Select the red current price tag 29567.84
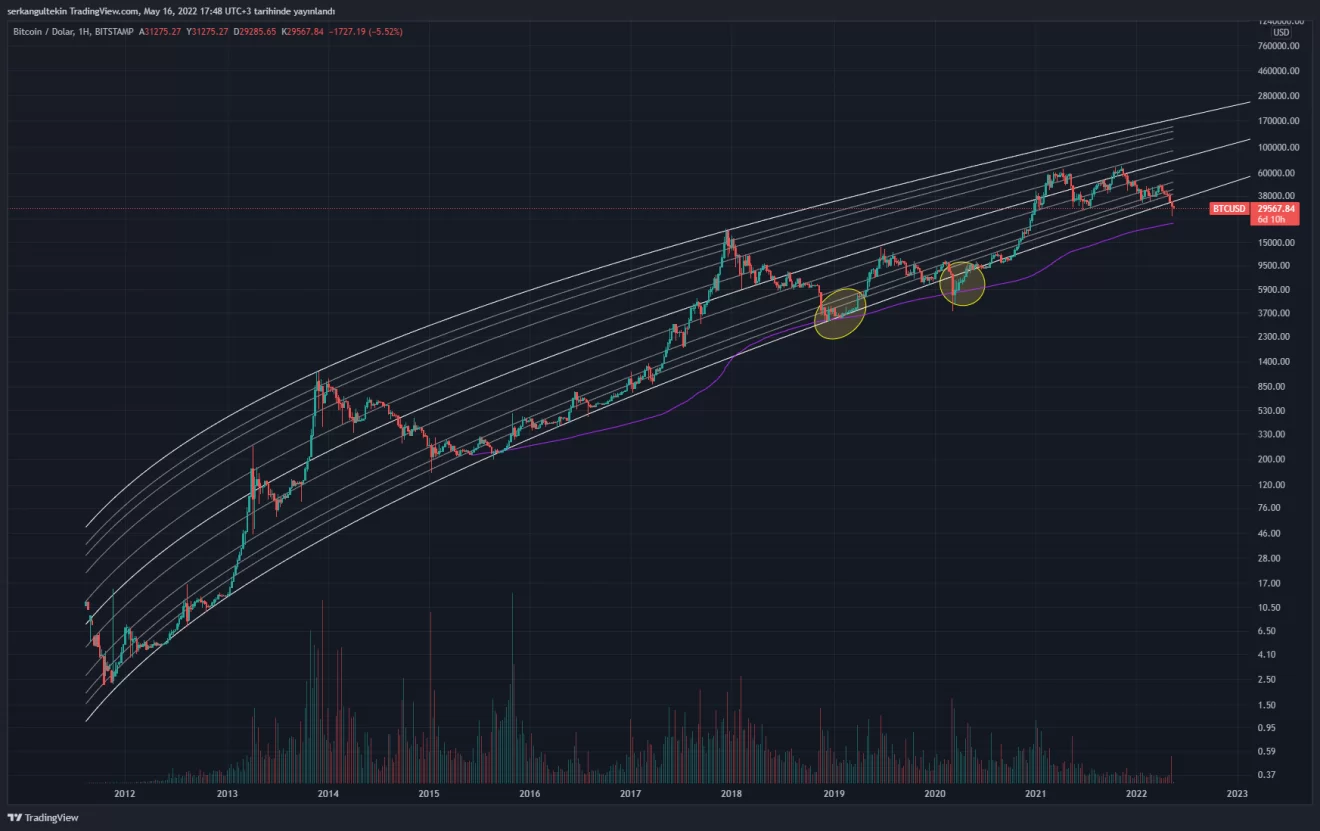Screen dimensions: 1320x831 pos(1276,209)
